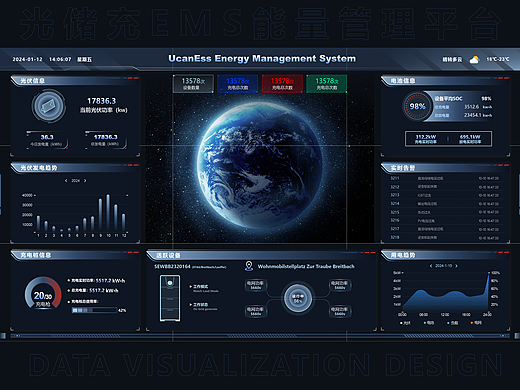
Task: Click the Wohnmobilstellplatz Zur Traube Breitbach address
Action: tap(306, 266)
